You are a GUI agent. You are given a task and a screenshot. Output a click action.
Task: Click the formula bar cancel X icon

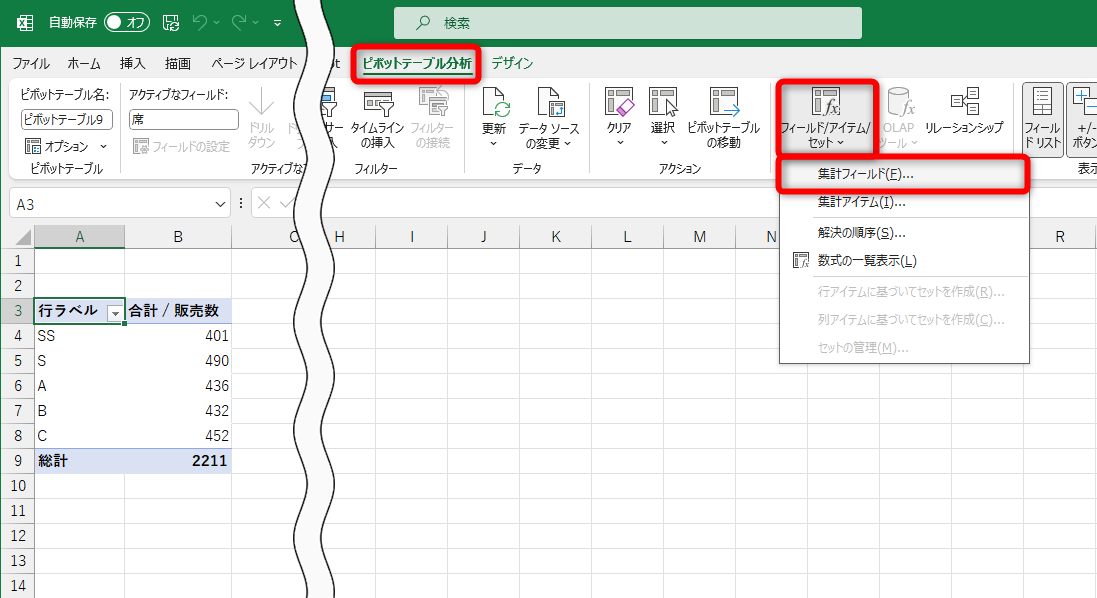[x=264, y=204]
